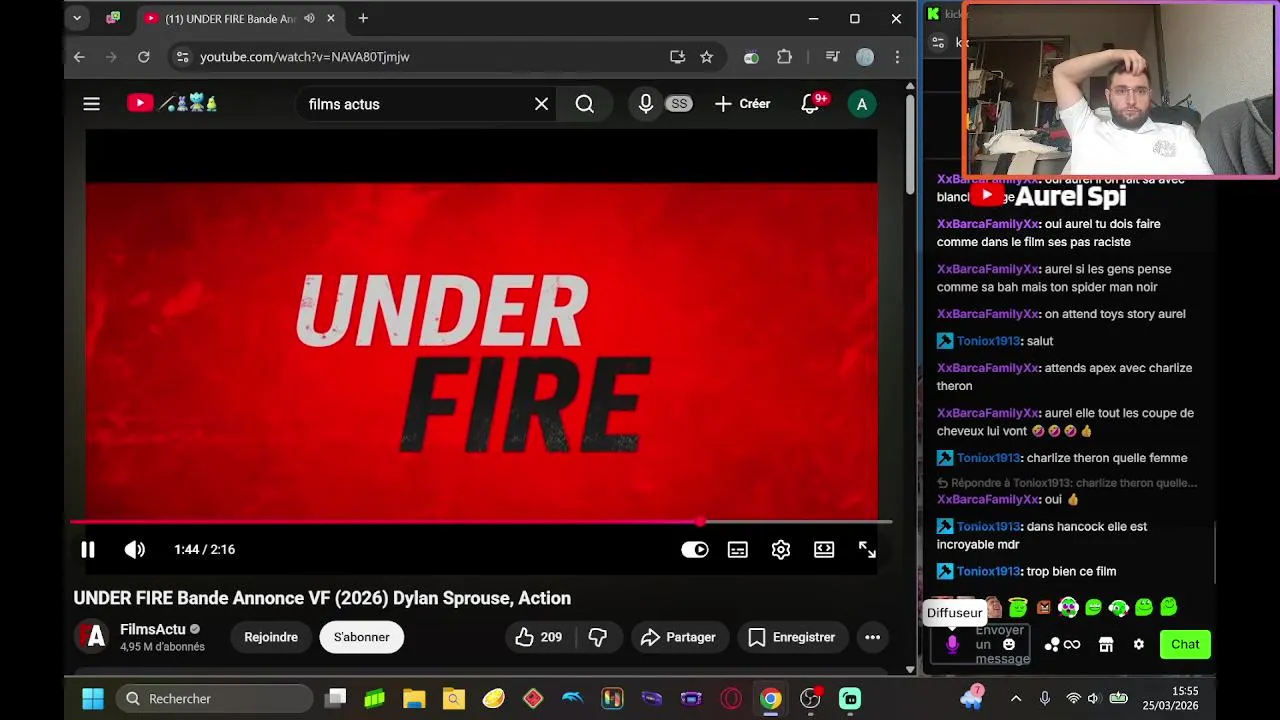This screenshot has width=1280, height=720.
Task: Open Chrome tab search dropdown arrow
Action: point(77,18)
